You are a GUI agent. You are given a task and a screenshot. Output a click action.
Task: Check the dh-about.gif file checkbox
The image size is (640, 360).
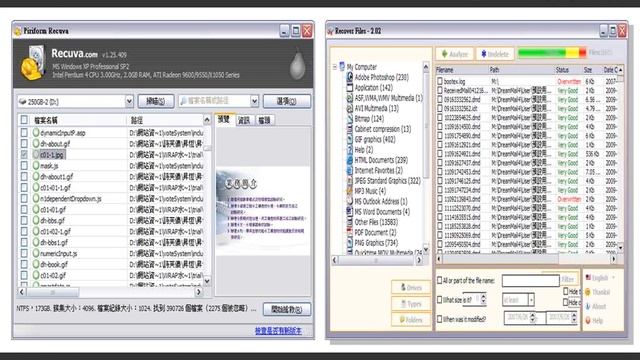click(24, 144)
